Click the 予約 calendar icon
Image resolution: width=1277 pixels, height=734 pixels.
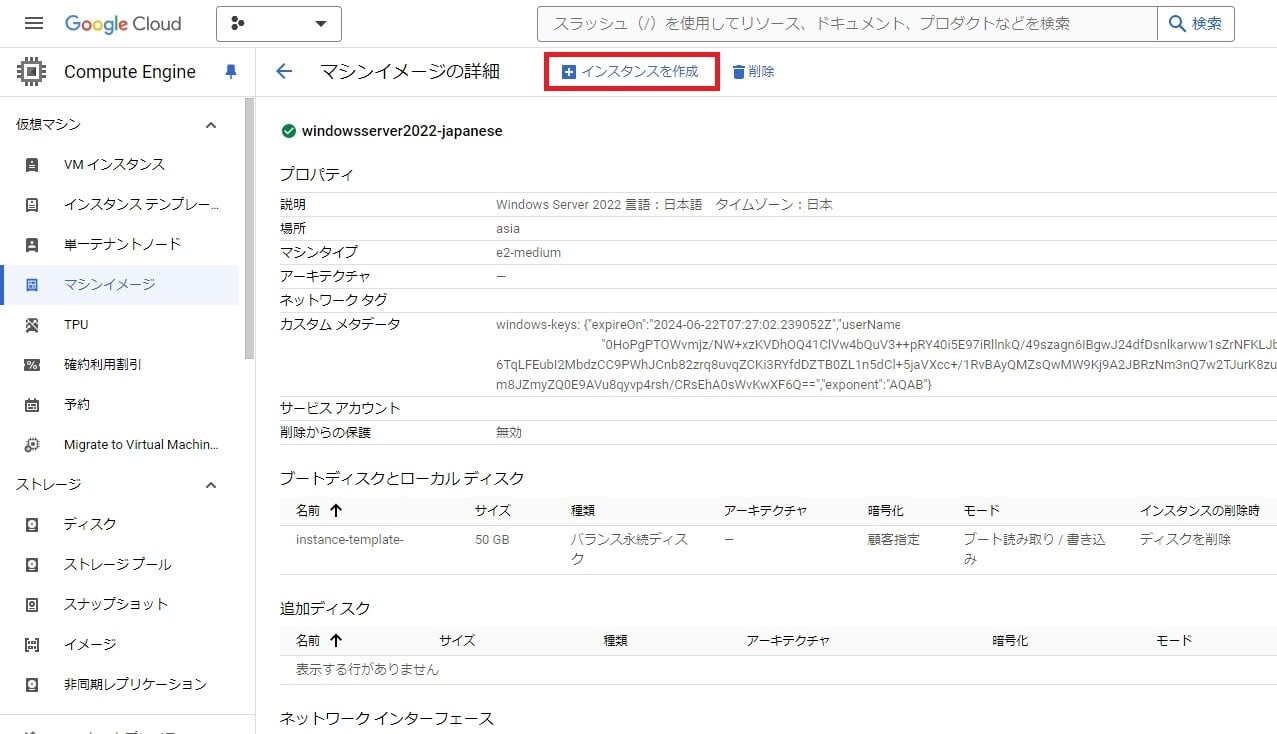tap(32, 405)
